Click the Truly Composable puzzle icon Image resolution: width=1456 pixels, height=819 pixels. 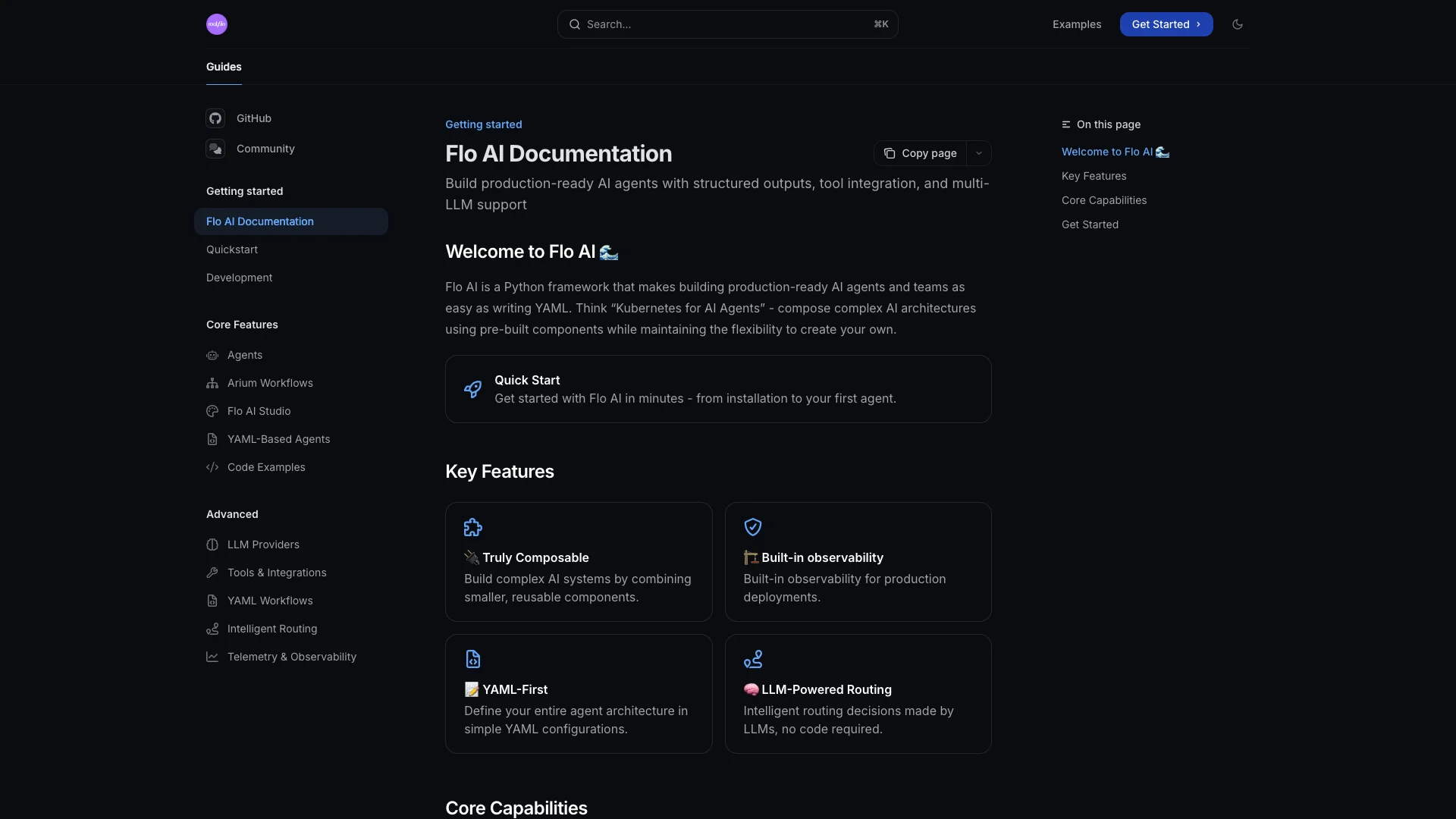click(x=473, y=527)
